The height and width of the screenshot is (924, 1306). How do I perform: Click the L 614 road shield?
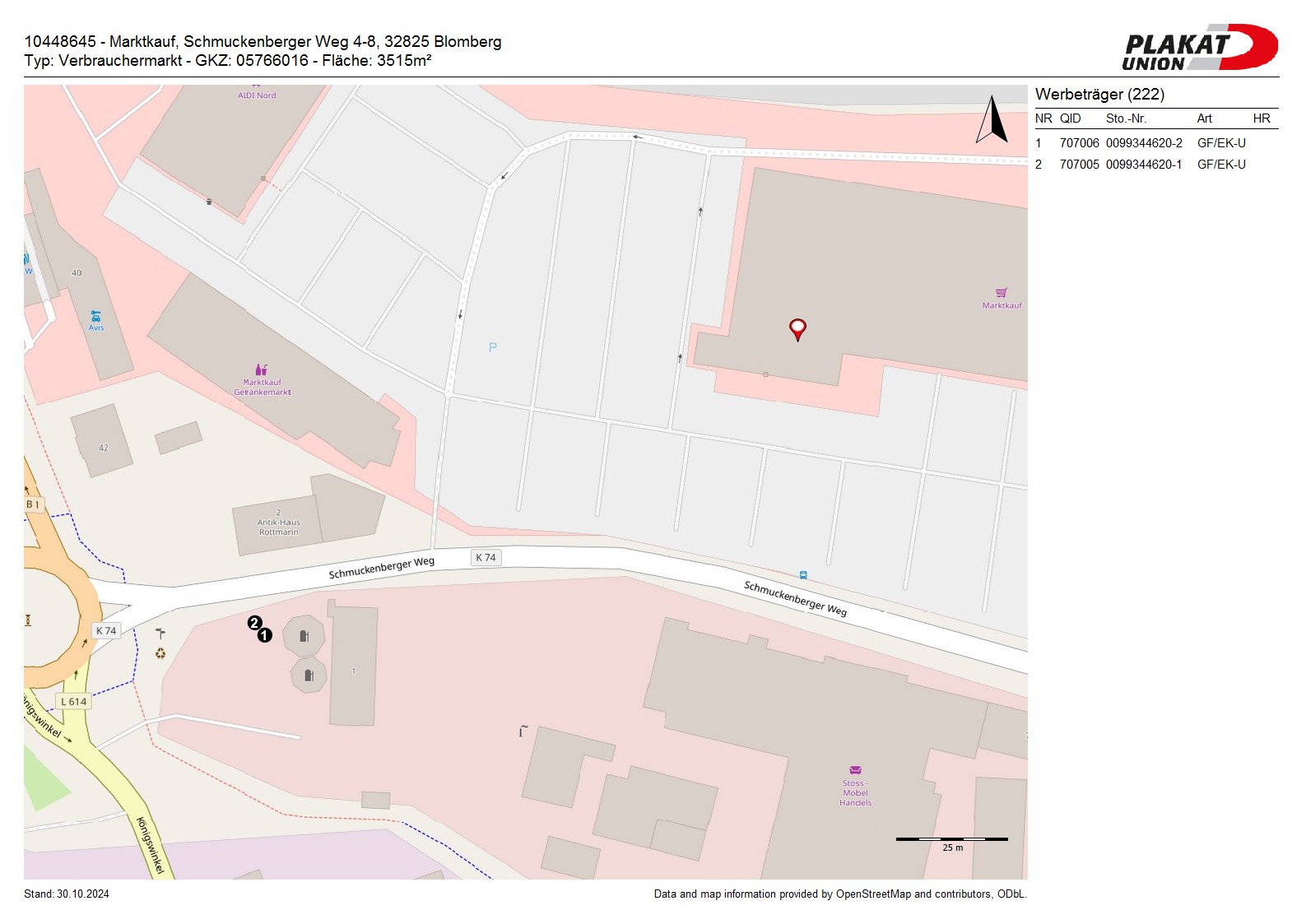pos(73,702)
